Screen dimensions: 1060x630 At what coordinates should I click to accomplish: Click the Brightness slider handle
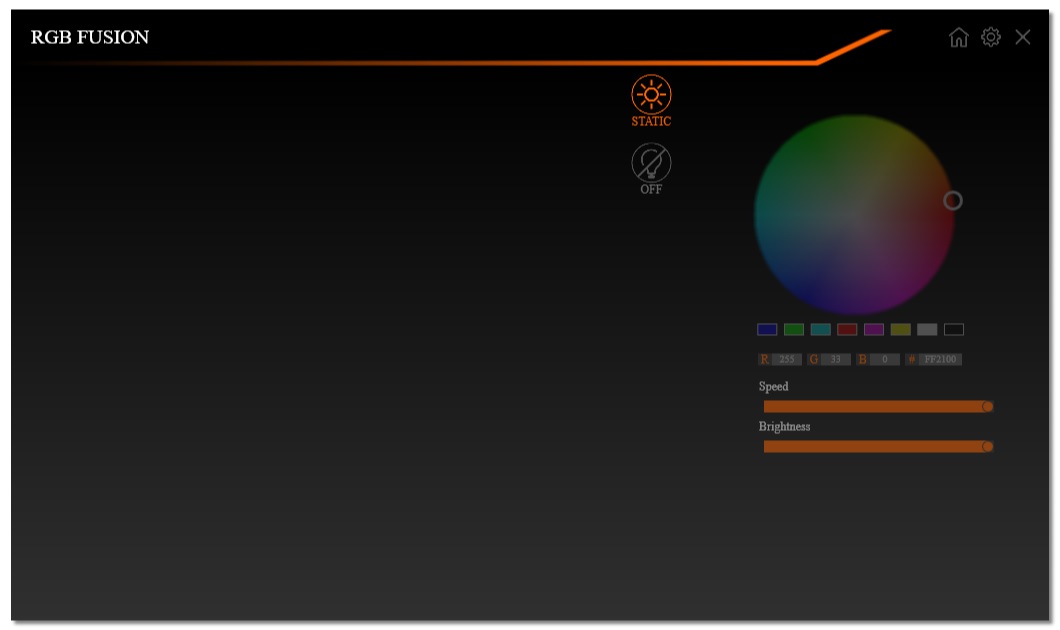988,447
